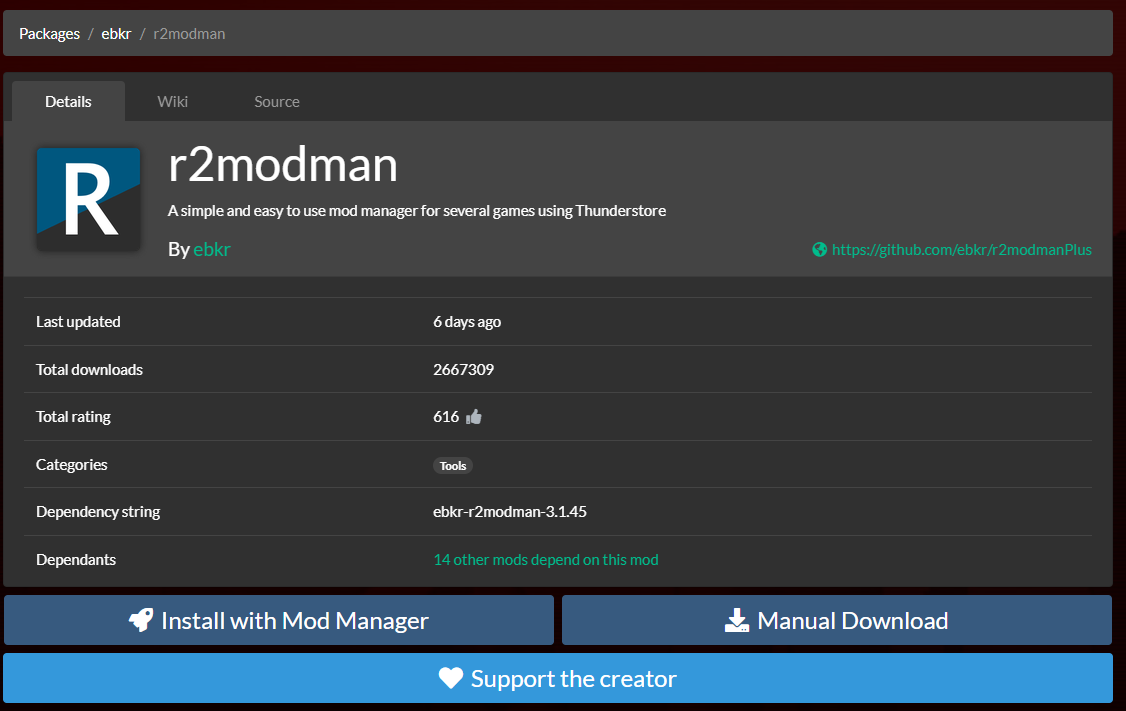Click the 'Total downloads' label
Image resolution: width=1126 pixels, height=711 pixels.
pos(90,369)
